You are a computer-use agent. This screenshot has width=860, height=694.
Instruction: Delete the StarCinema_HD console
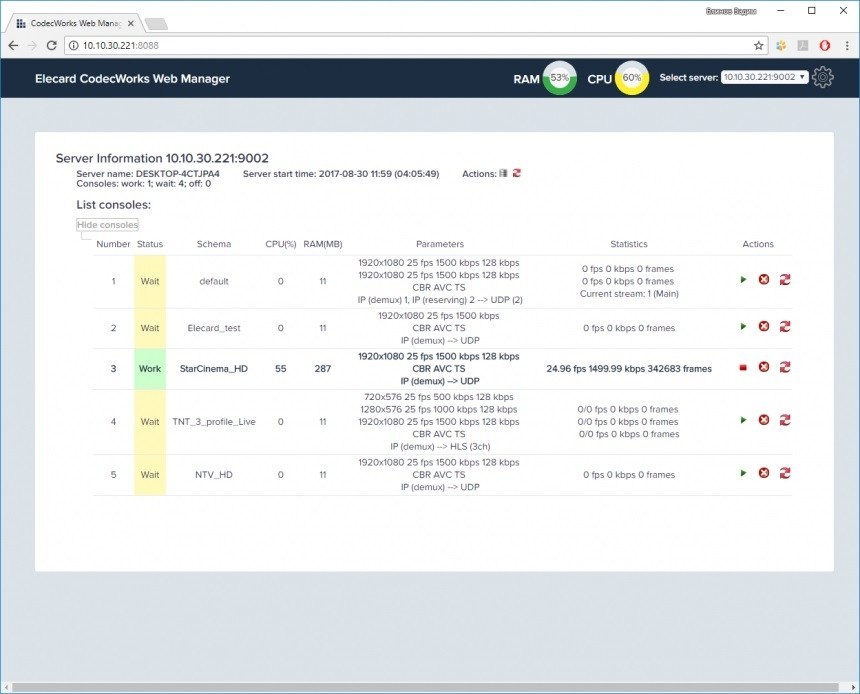pyautogui.click(x=764, y=368)
